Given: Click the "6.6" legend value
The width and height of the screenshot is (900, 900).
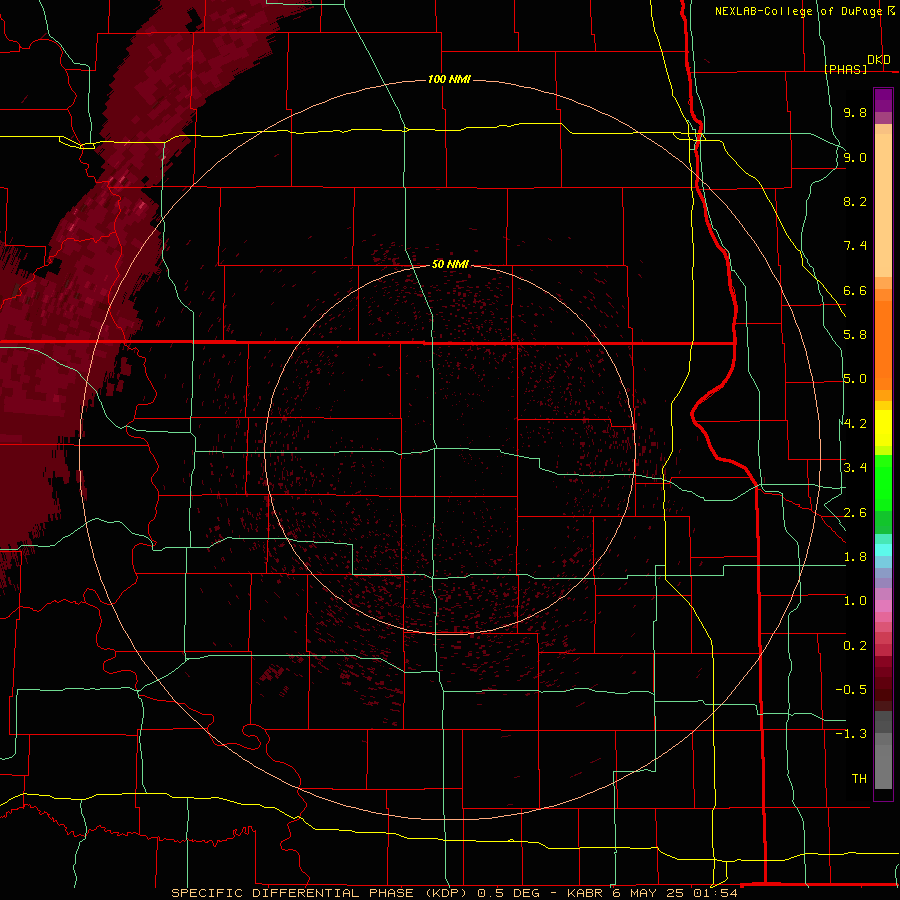Looking at the screenshot, I should coord(855,290).
